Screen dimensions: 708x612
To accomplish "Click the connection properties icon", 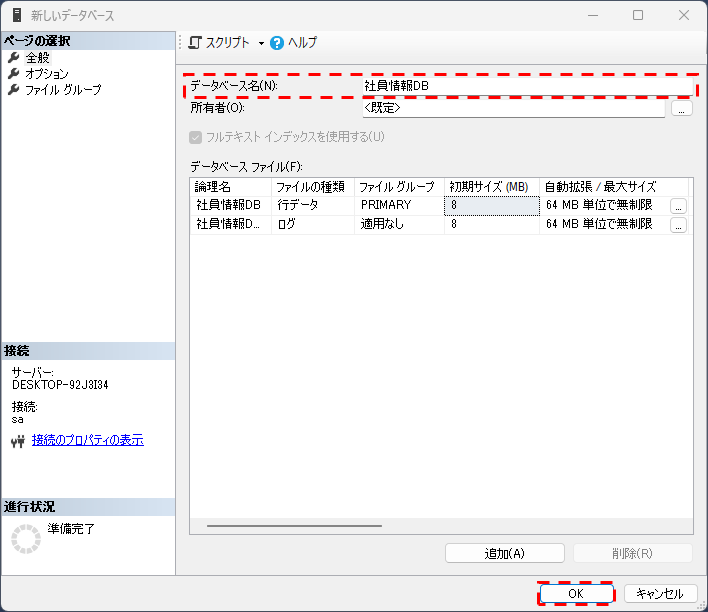I will pos(17,441).
